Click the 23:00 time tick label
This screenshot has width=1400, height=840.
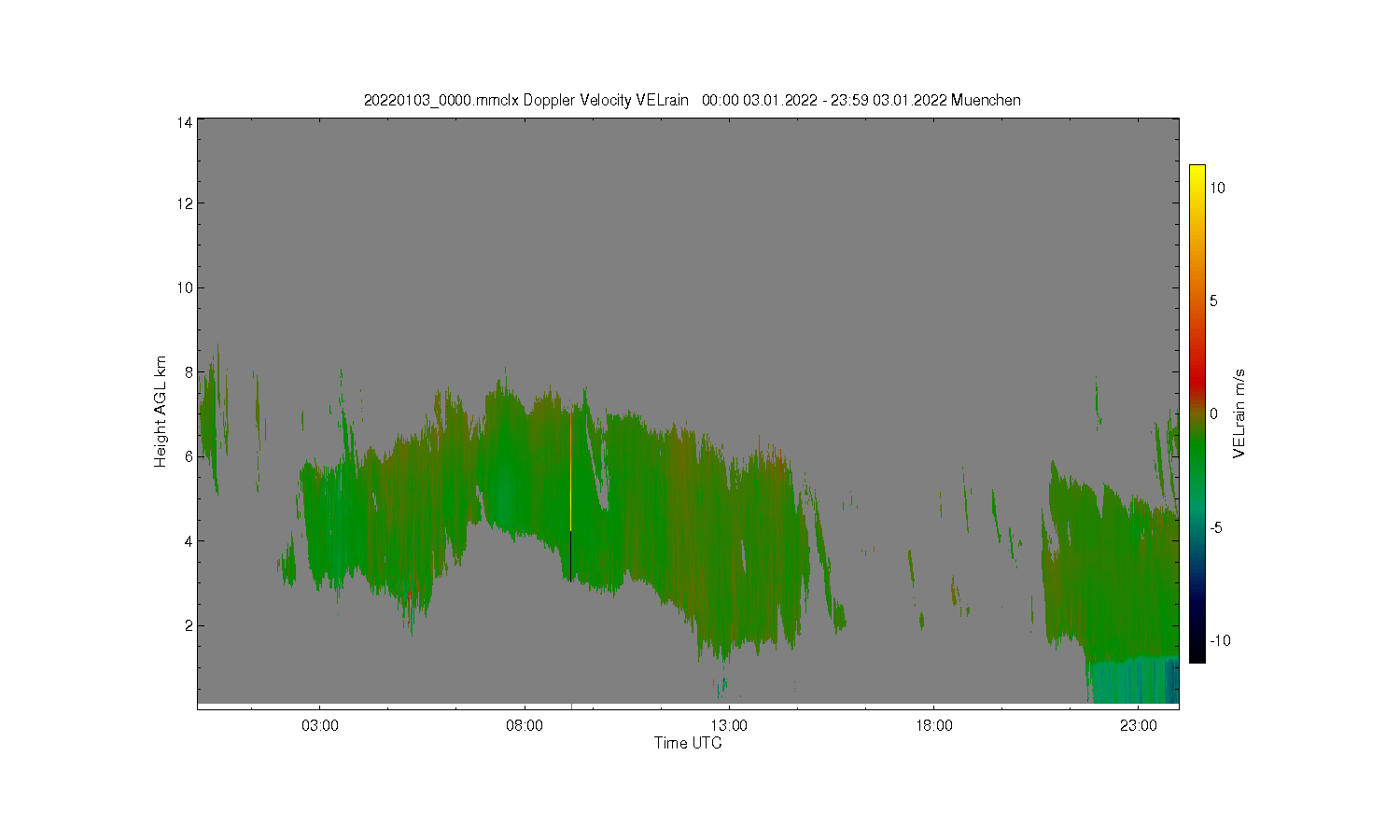[x=1139, y=725]
